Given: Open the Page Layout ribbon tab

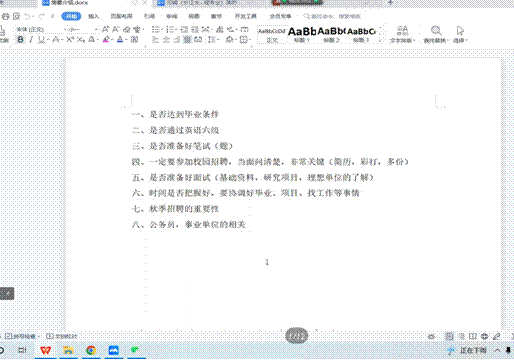Looking at the screenshot, I should tap(121, 16).
